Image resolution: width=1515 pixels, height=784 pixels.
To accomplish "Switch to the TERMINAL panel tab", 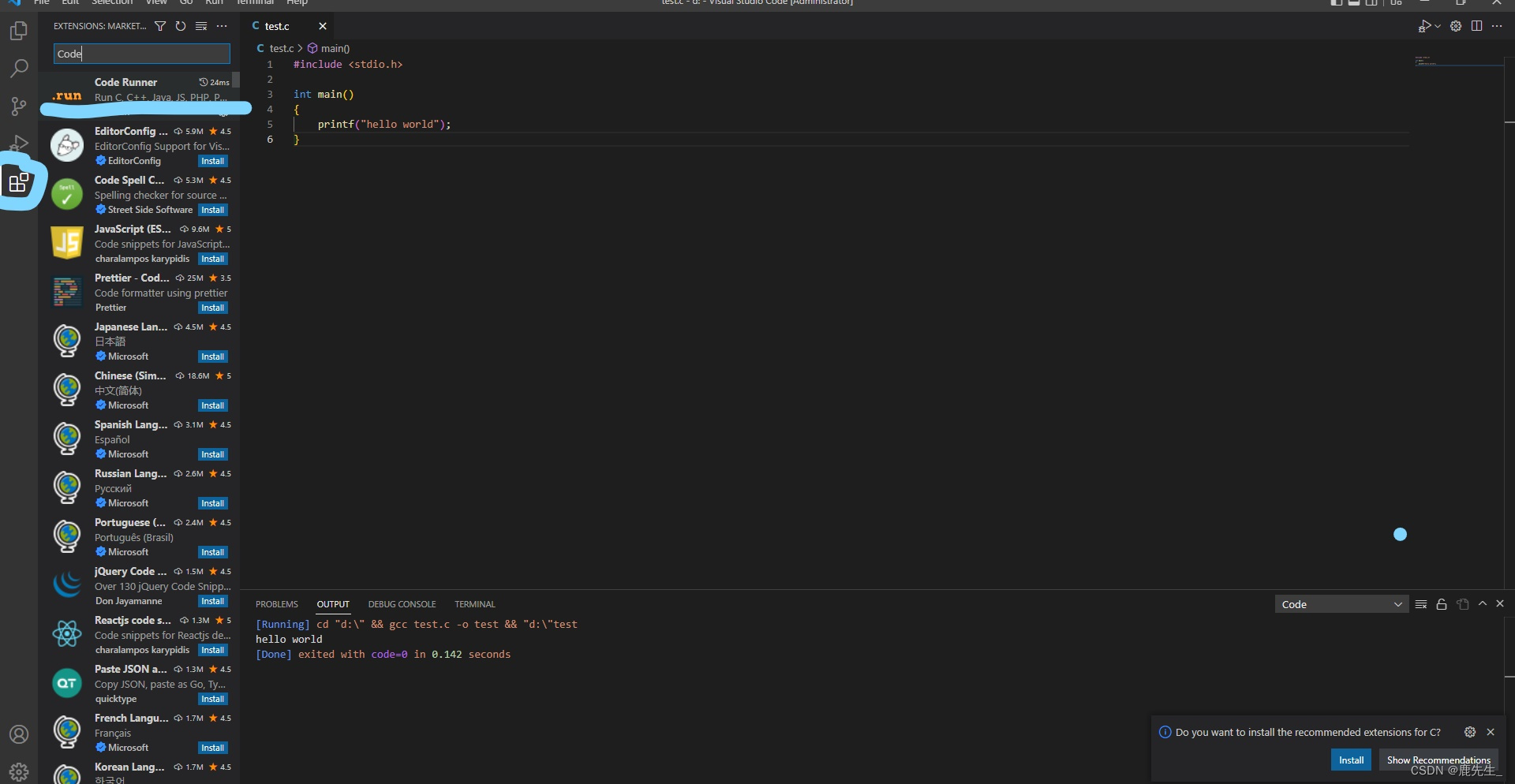I will coord(475,604).
